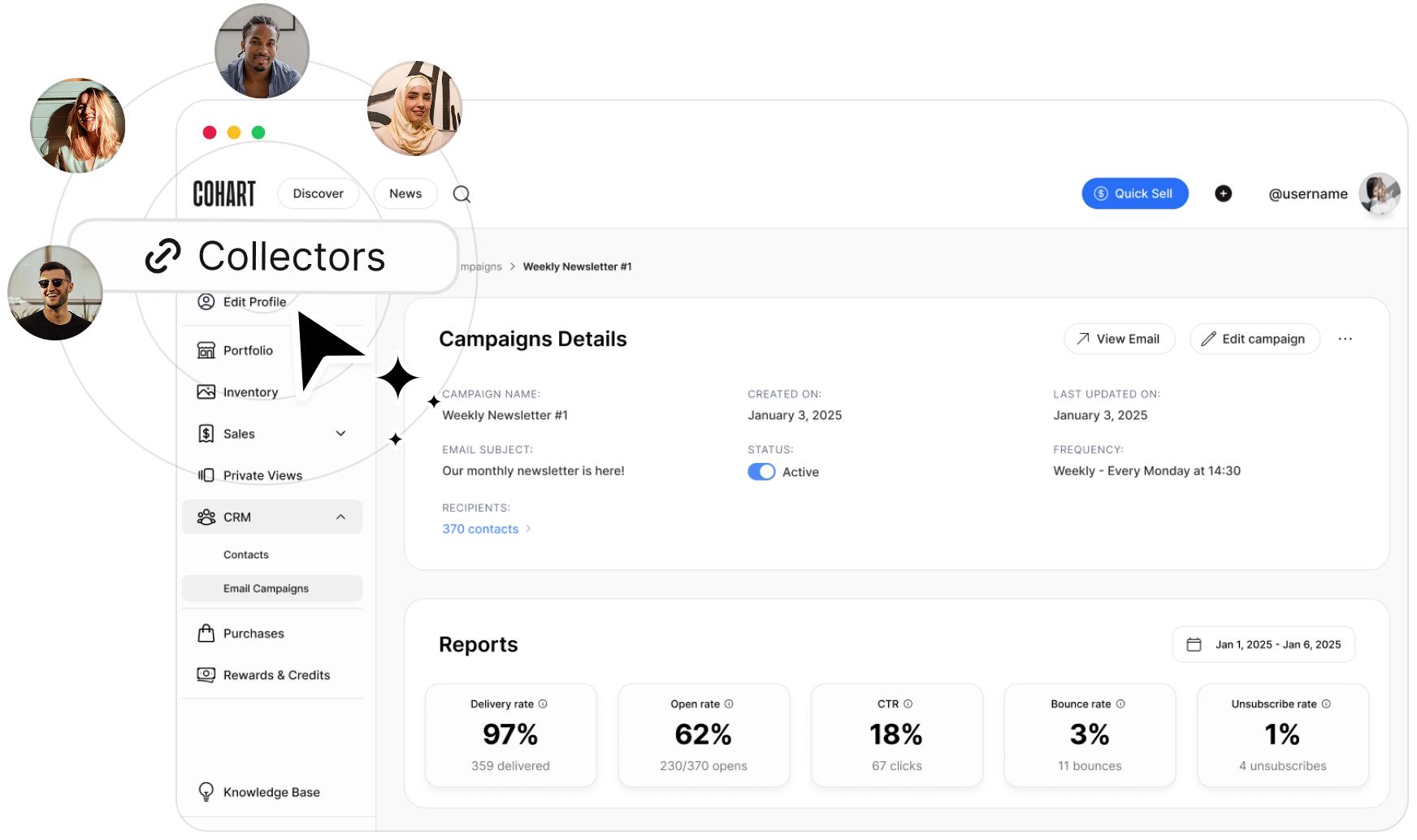
Task: Click the Weekly Newsletter #1 breadcrumb
Action: (577, 266)
